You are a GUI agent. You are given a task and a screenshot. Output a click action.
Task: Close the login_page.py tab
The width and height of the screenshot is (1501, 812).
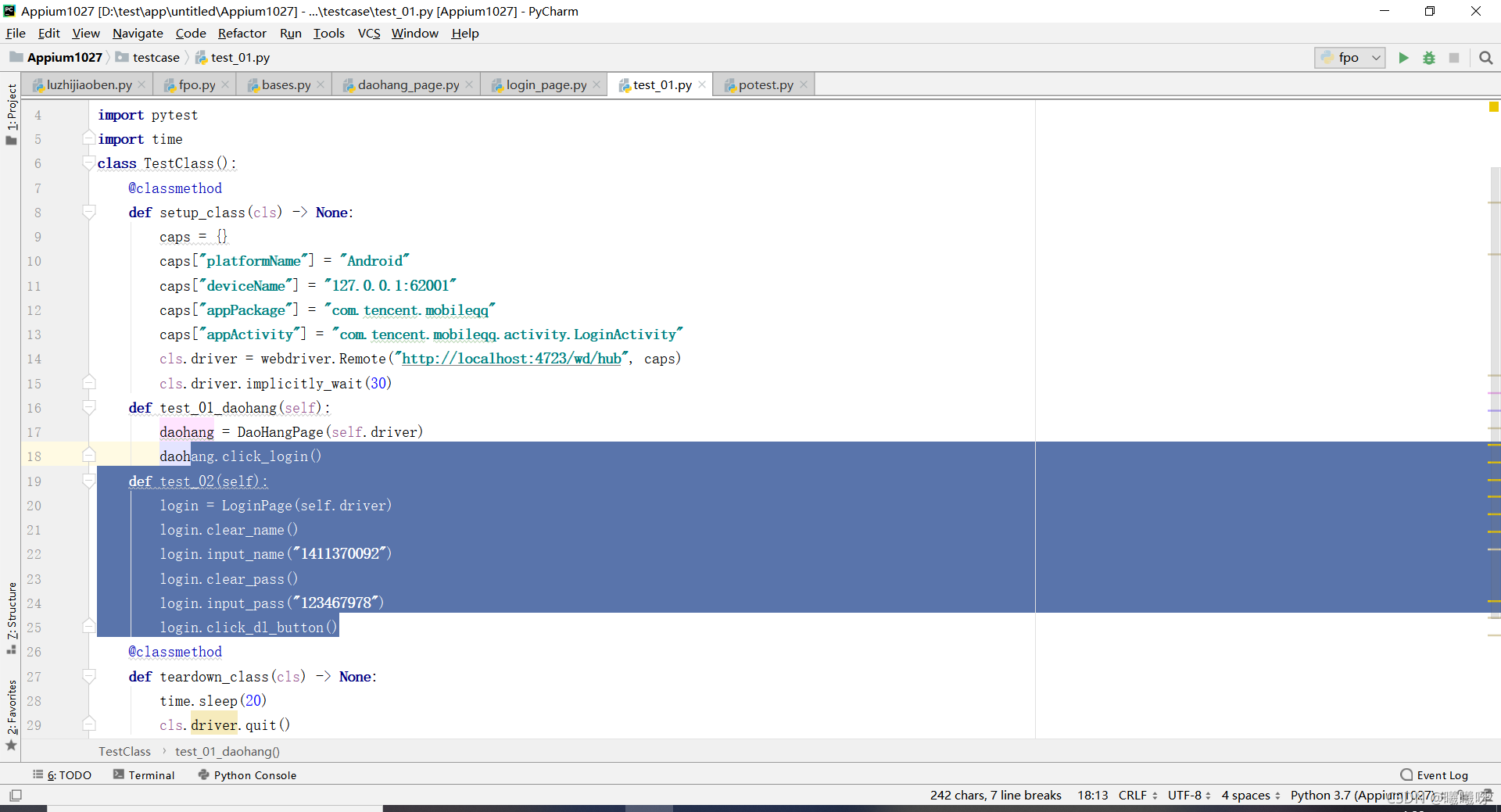596,84
